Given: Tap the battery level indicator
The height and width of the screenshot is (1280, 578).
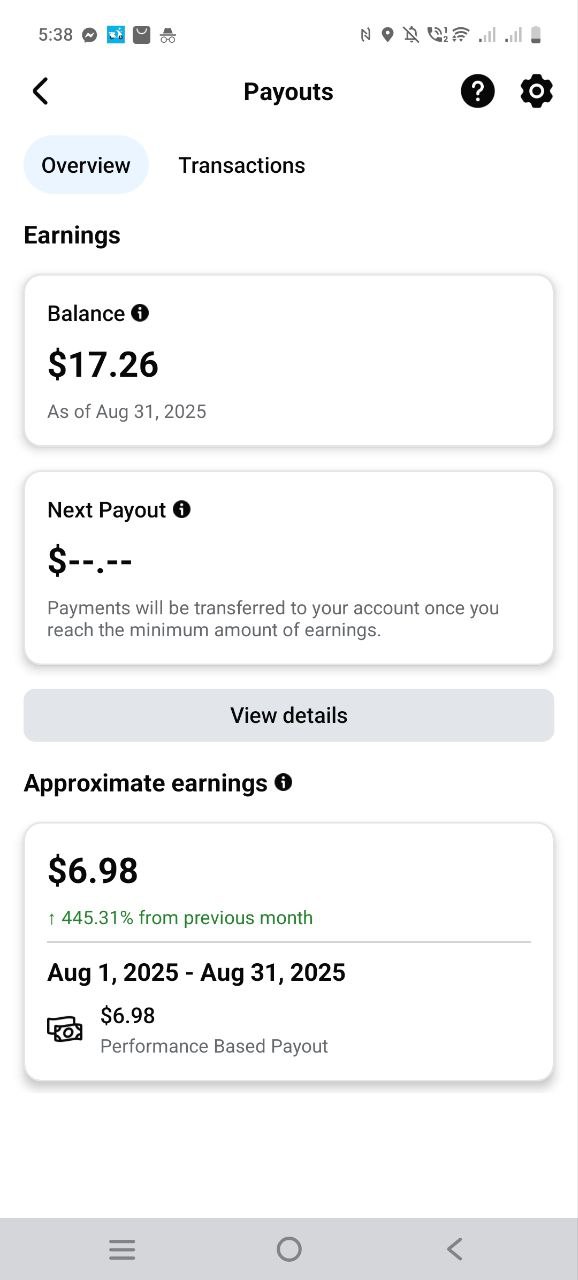Looking at the screenshot, I should pos(538,34).
